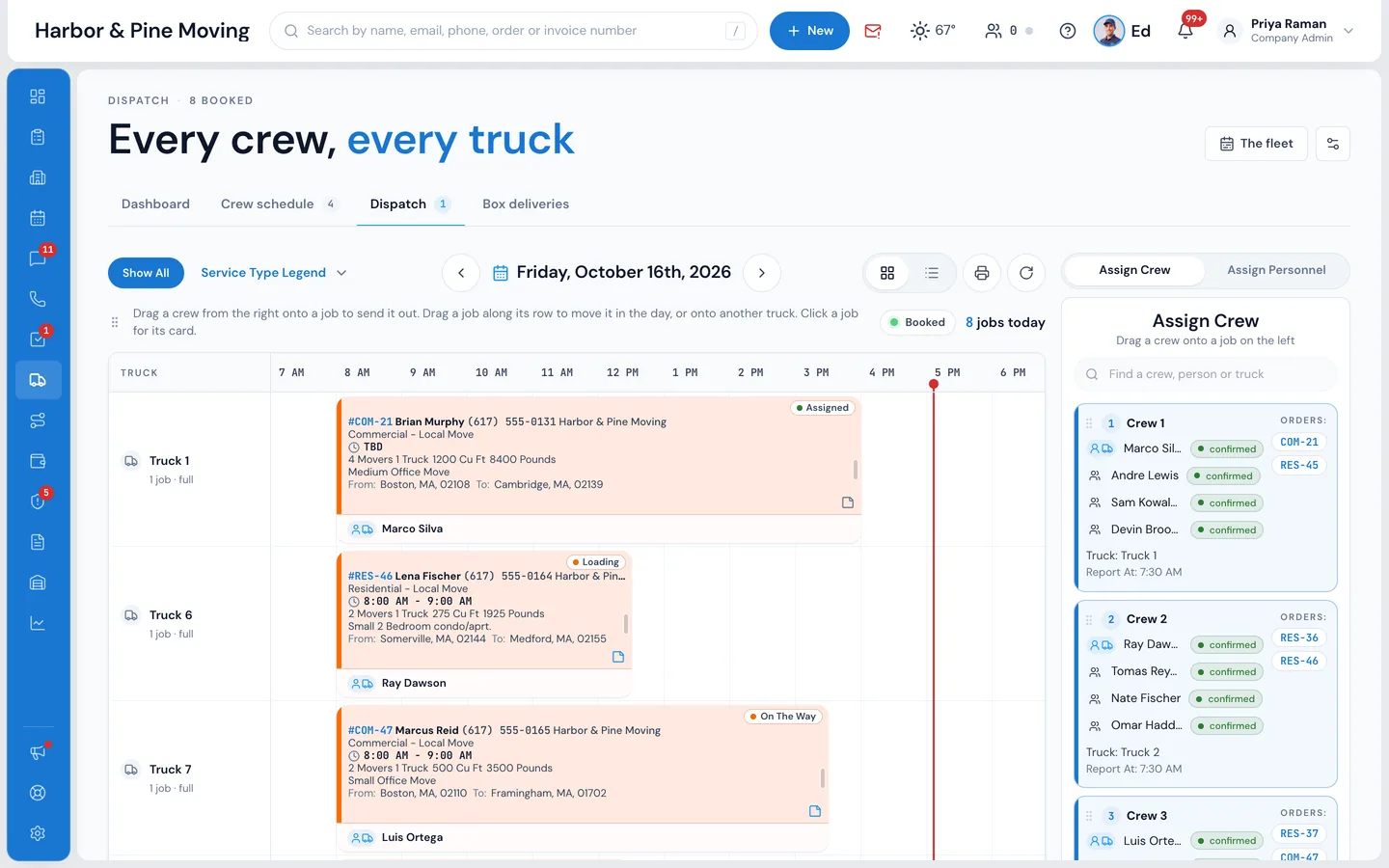Click the New button

(809, 31)
